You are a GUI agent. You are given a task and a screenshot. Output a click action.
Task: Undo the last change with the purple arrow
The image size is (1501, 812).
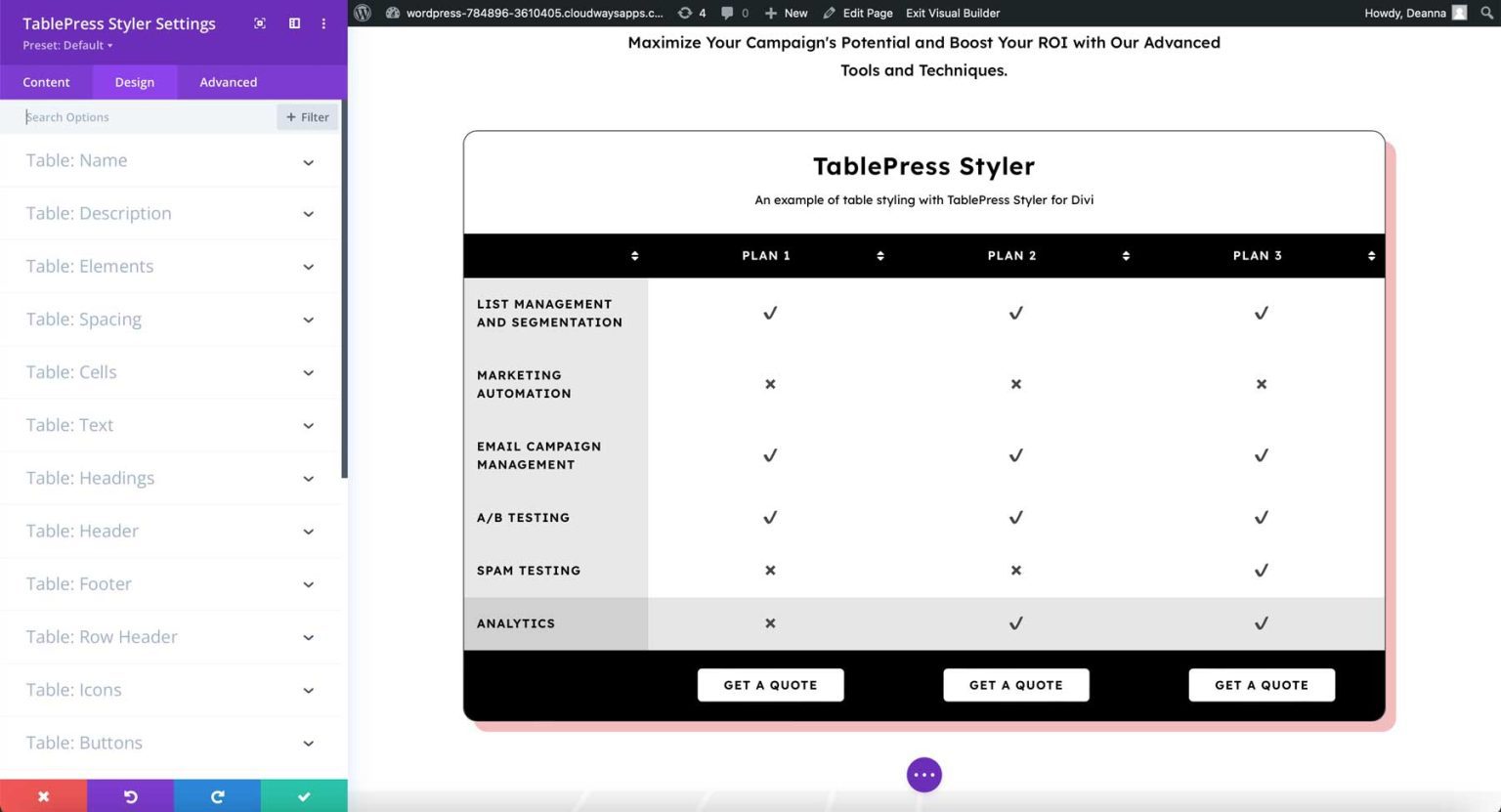(x=130, y=796)
